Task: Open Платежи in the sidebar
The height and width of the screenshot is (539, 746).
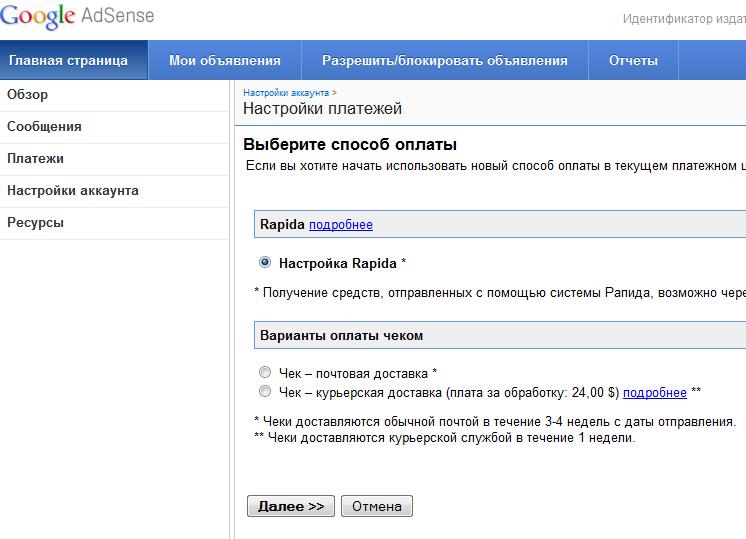Action: 35,159
